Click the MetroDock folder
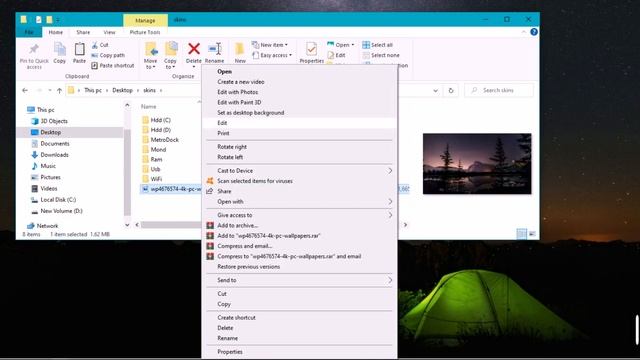 (x=164, y=140)
